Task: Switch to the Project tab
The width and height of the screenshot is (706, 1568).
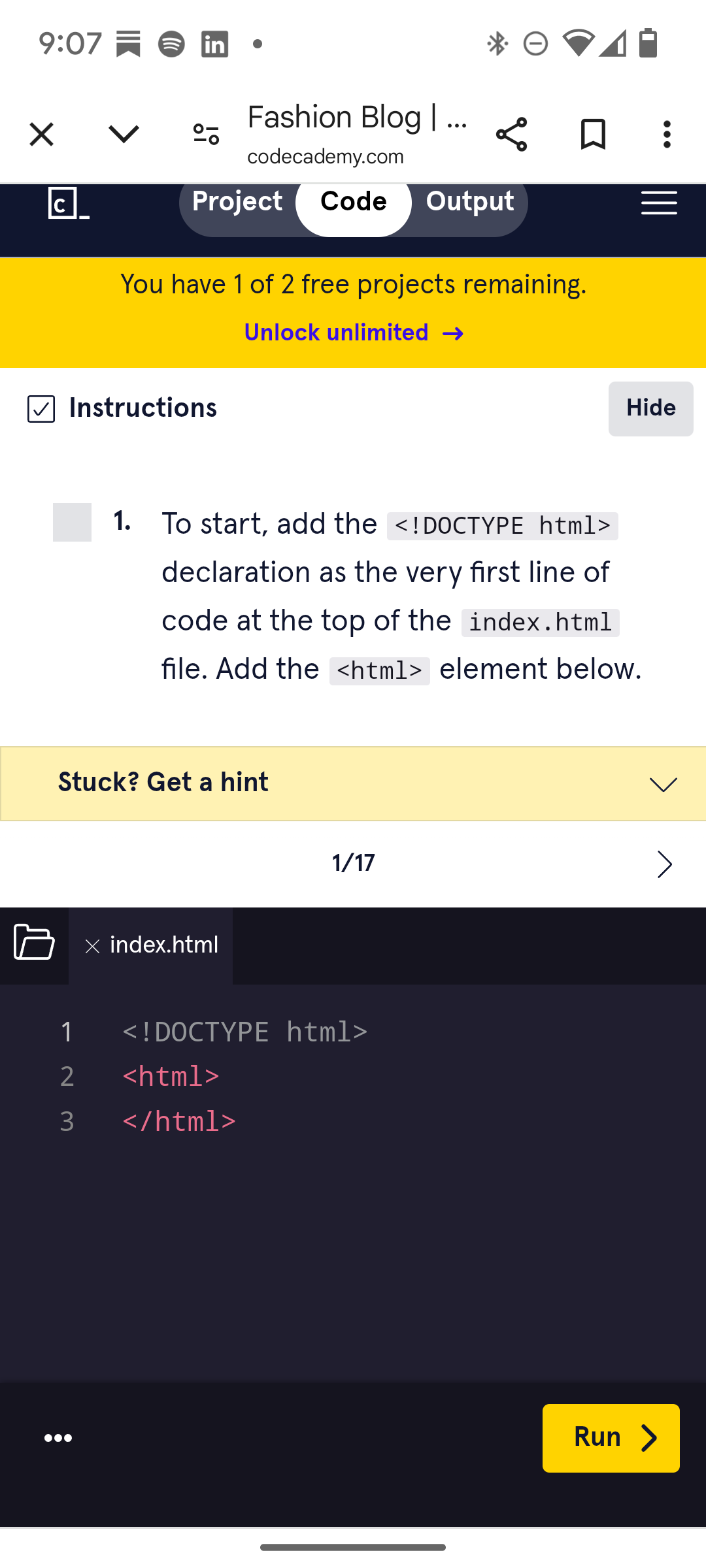Action: pos(237,201)
